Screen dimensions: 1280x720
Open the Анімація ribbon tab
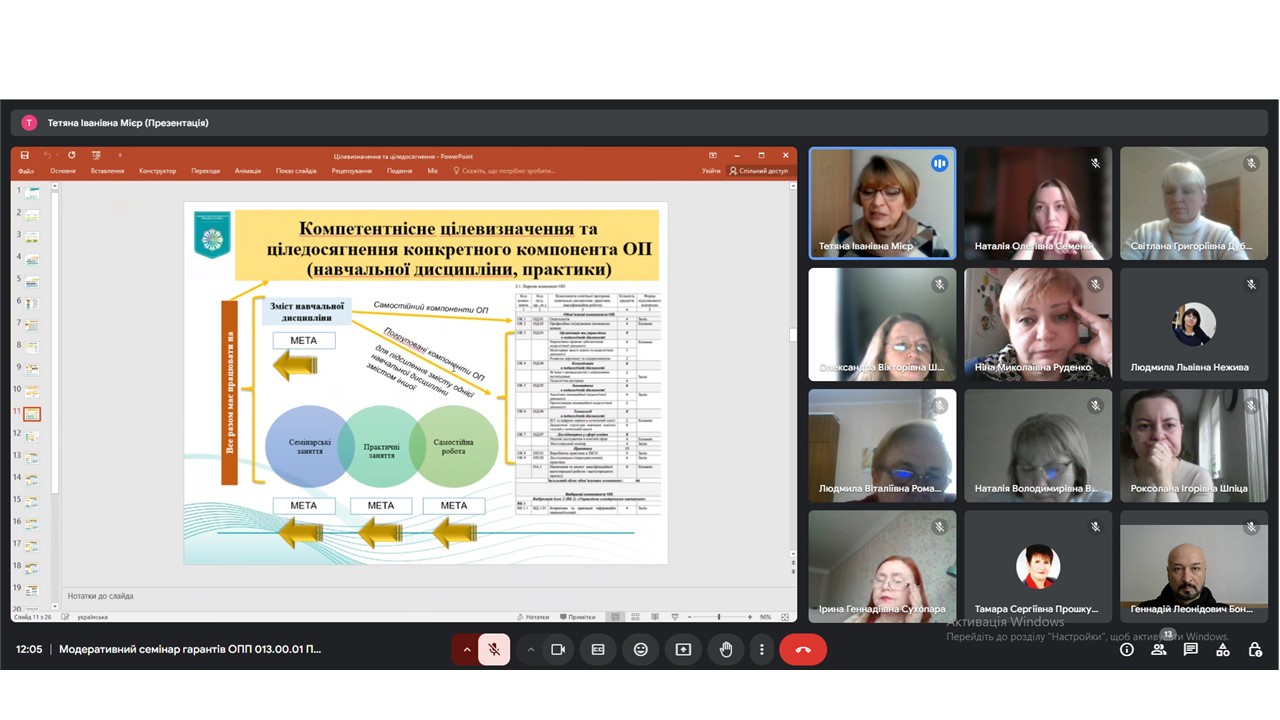[x=248, y=171]
